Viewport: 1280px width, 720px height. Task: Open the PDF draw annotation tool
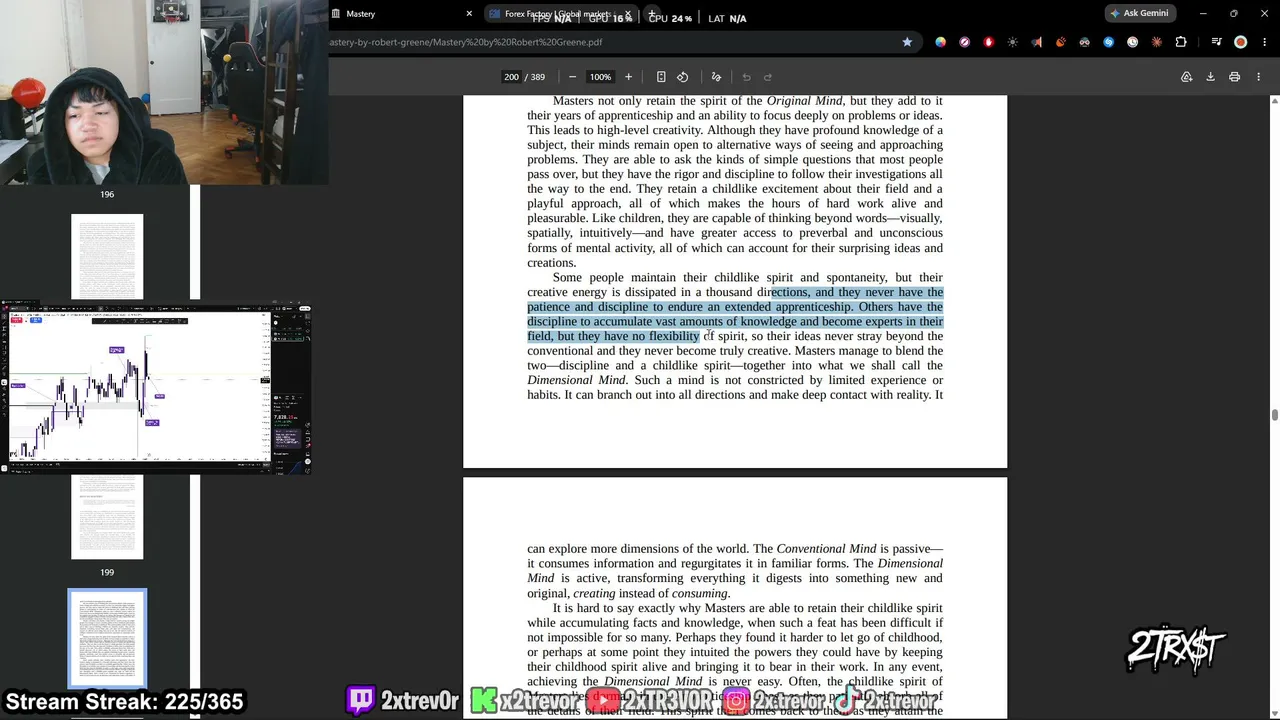pos(716,77)
